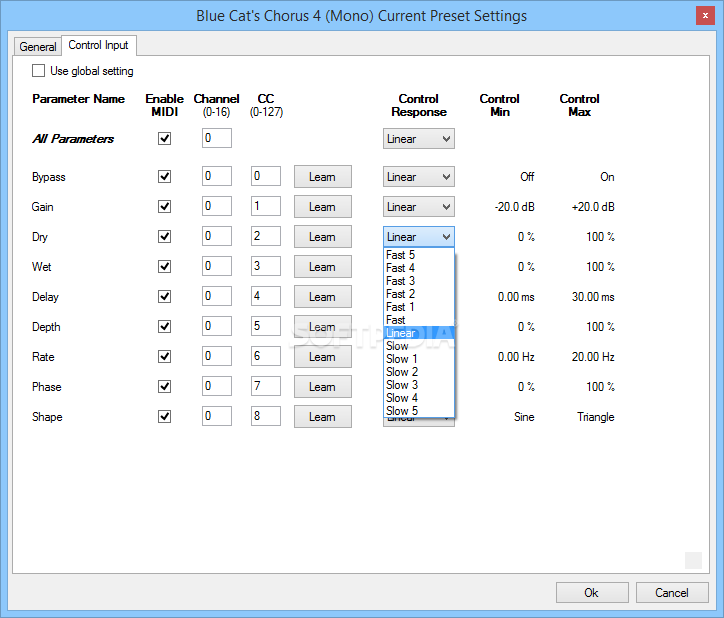
Task: Start MIDI Learn for Depth
Action: click(x=323, y=327)
